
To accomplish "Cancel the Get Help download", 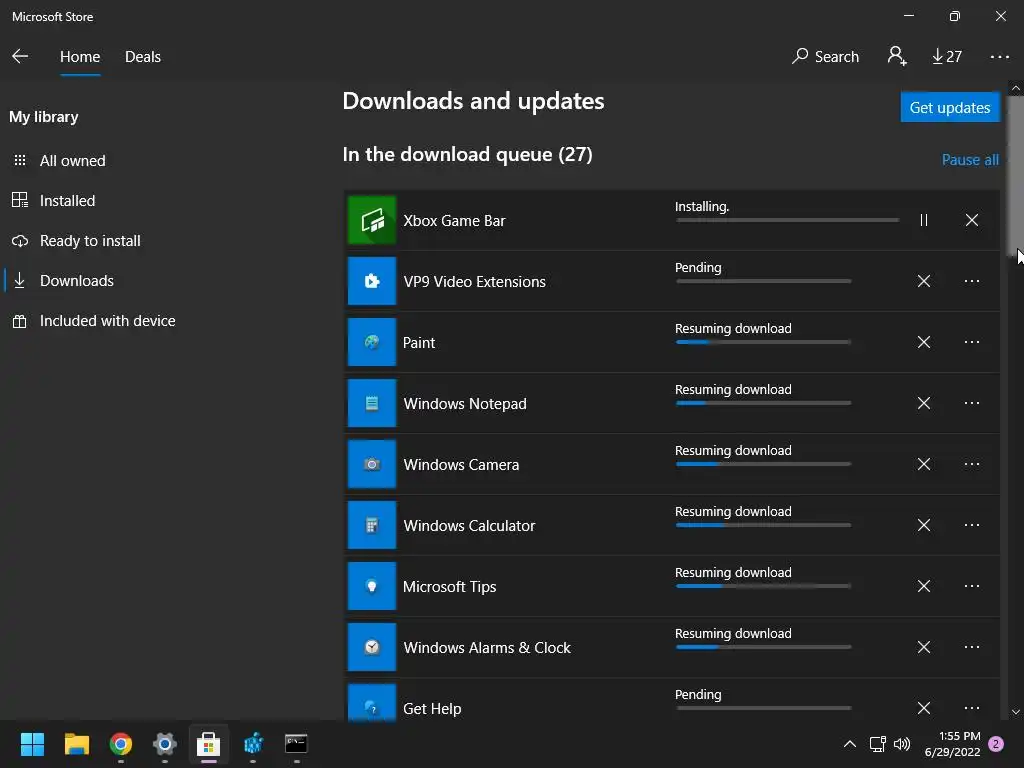I will [x=923, y=708].
